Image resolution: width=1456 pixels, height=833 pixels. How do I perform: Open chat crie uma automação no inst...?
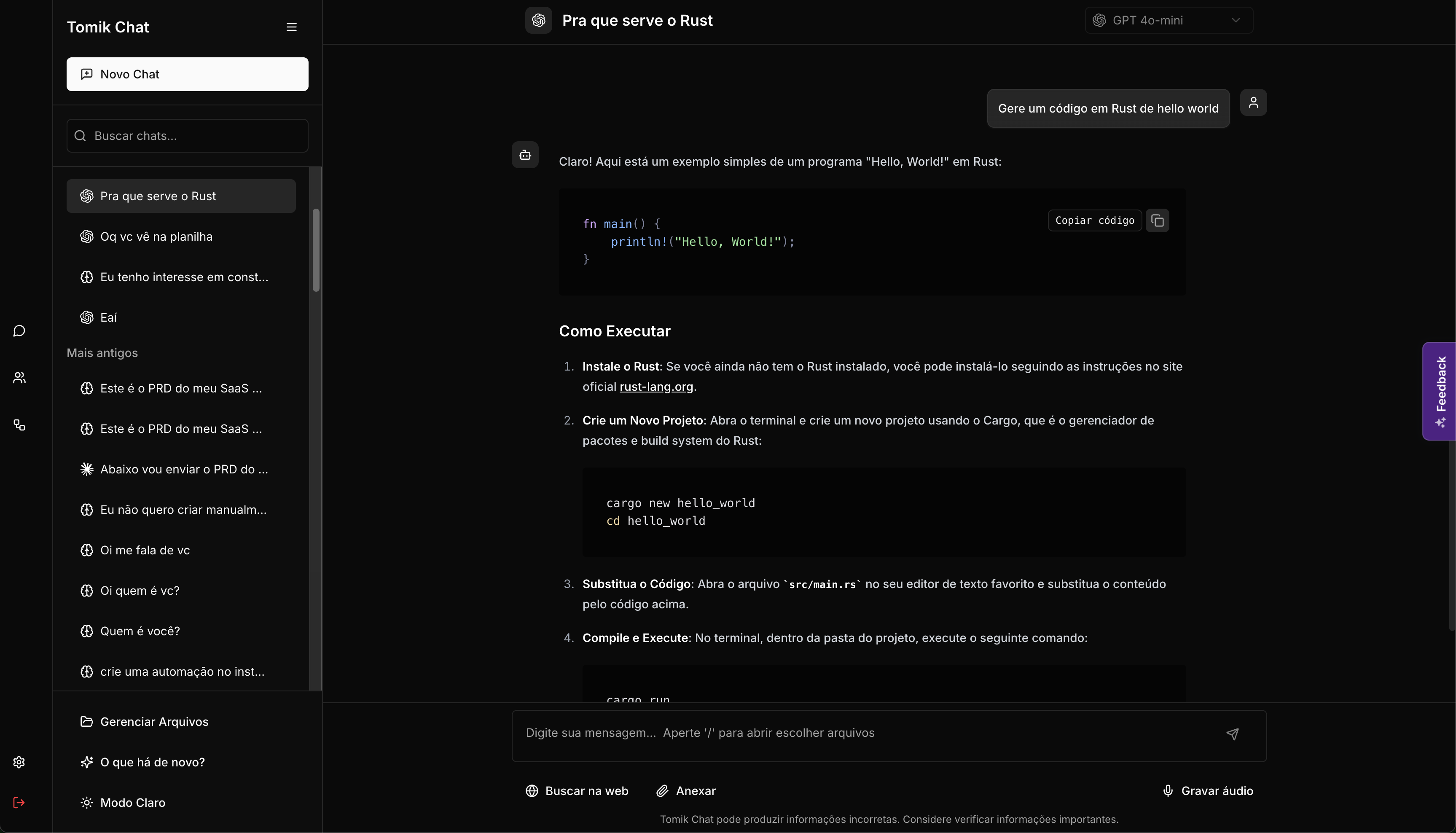click(x=181, y=672)
